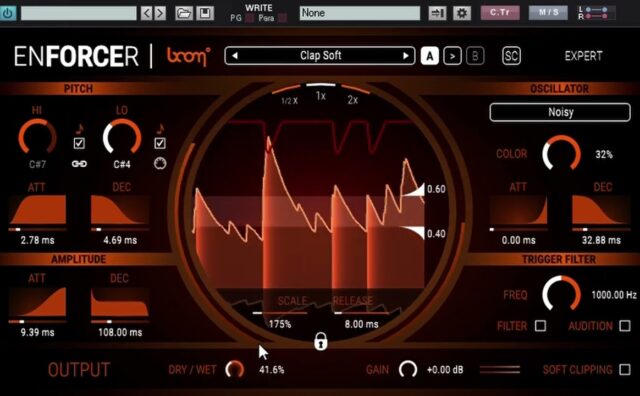Select the 2x speed tab
This screenshot has width=640, height=396.
click(x=353, y=100)
